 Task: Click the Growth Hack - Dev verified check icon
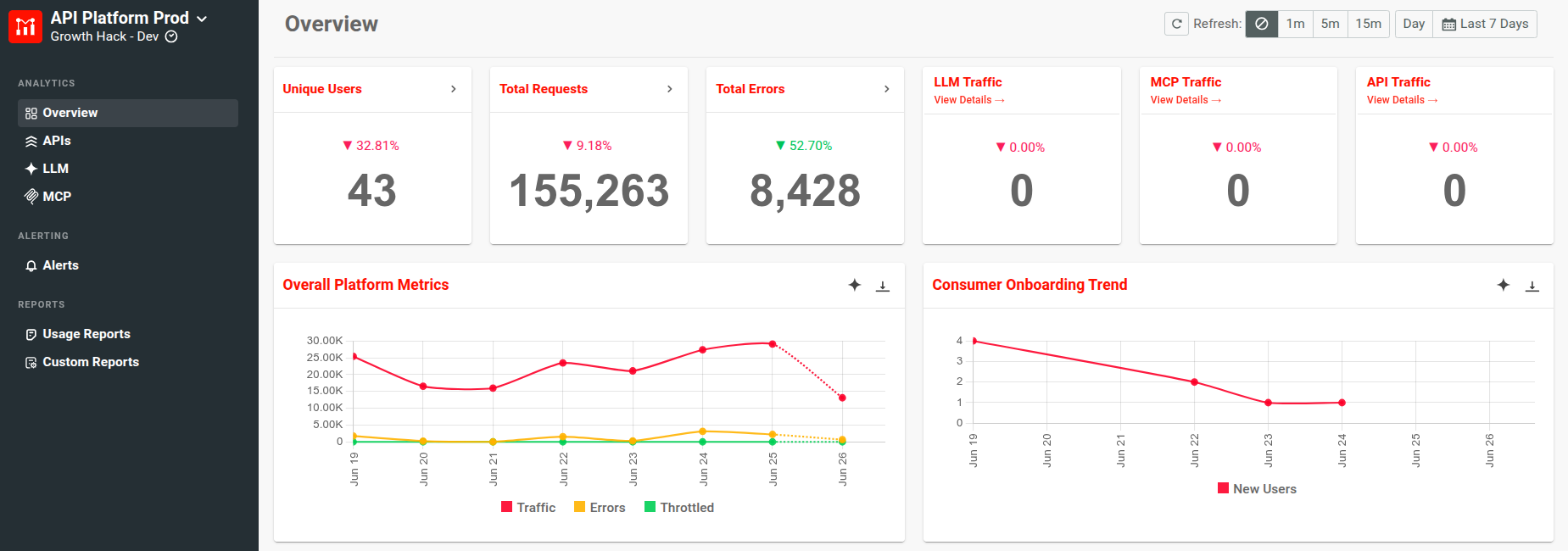pyautogui.click(x=171, y=36)
